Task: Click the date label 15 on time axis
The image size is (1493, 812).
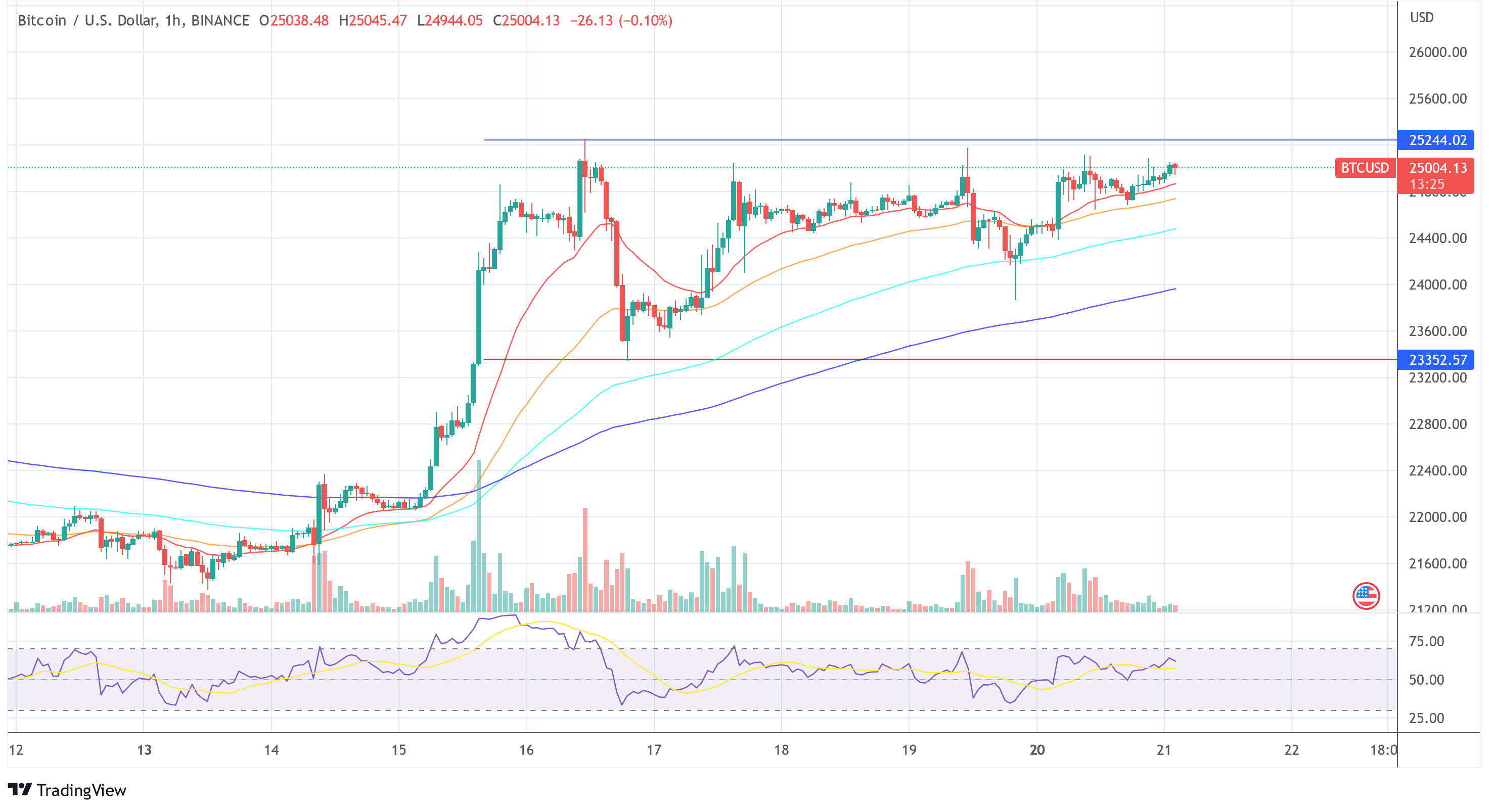Action: tap(399, 750)
